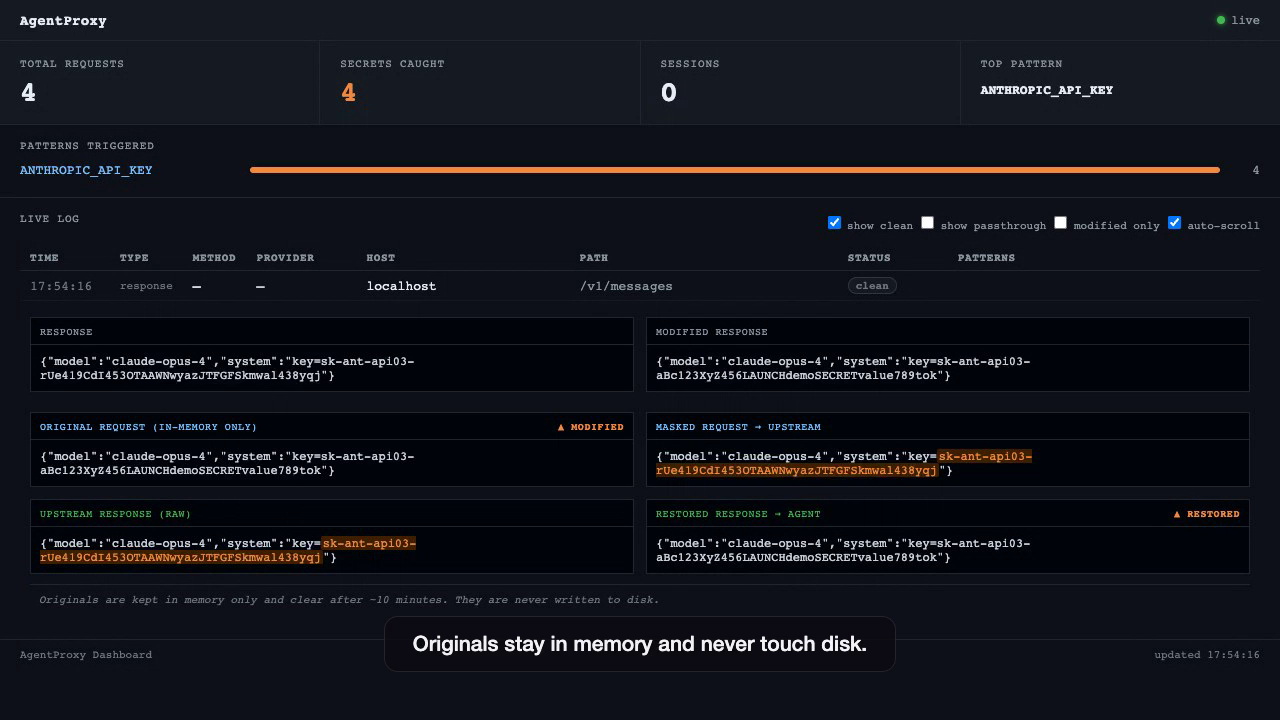1280x720 pixels.
Task: Click the pattern count 4 beside bar
Action: [1256, 170]
